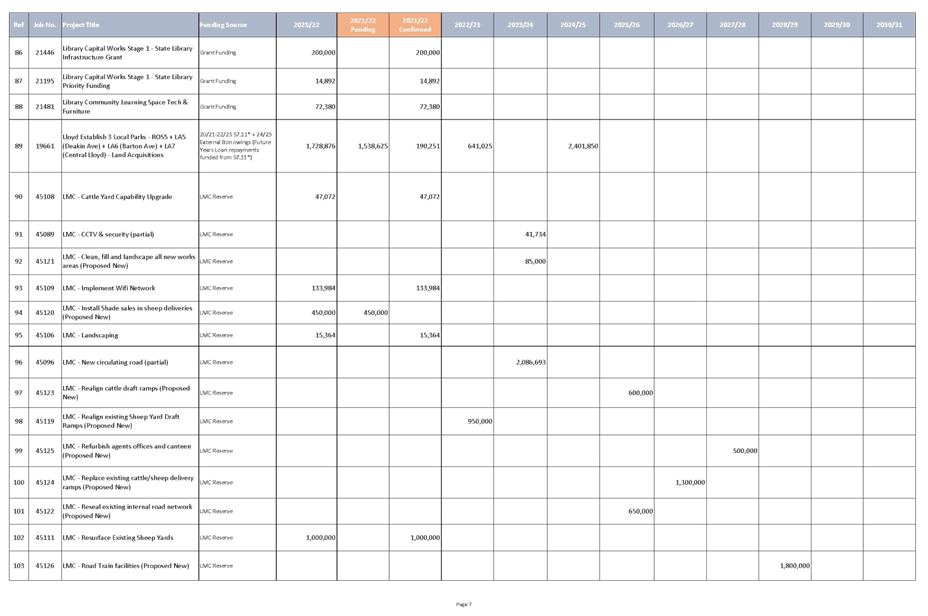Select 'Library Capital Works Stage 1 - State Library Infrastructure Grant'

127,53
